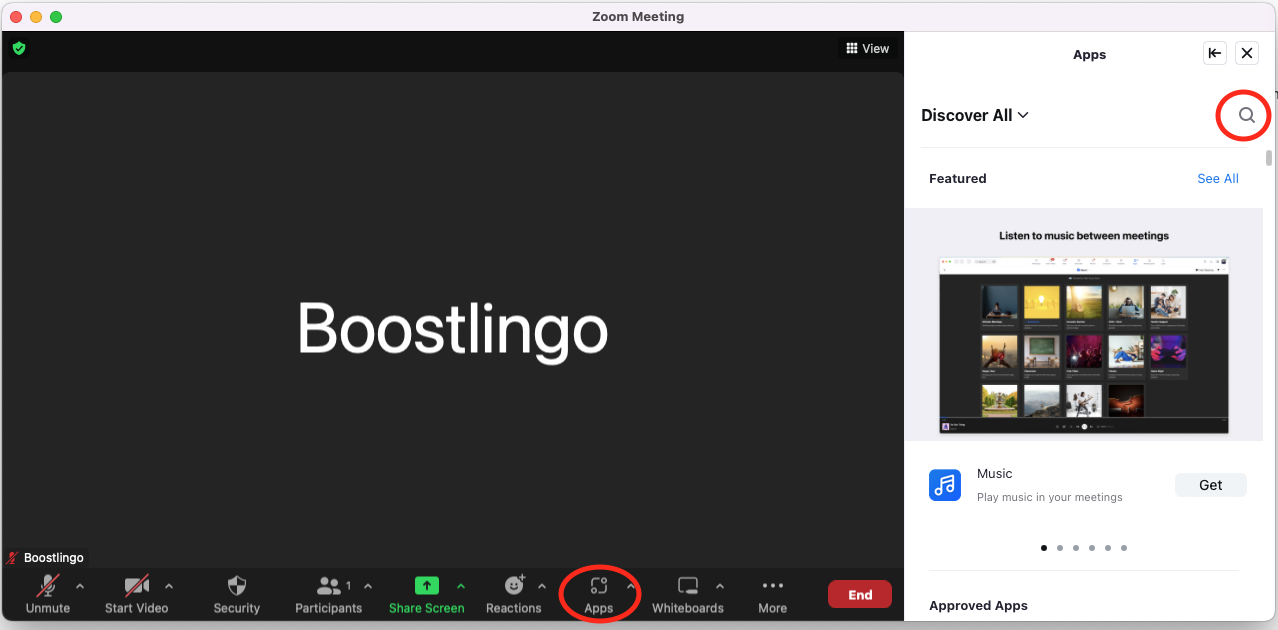Select the sixth carousel dot
Image resolution: width=1278 pixels, height=630 pixels.
(1124, 548)
